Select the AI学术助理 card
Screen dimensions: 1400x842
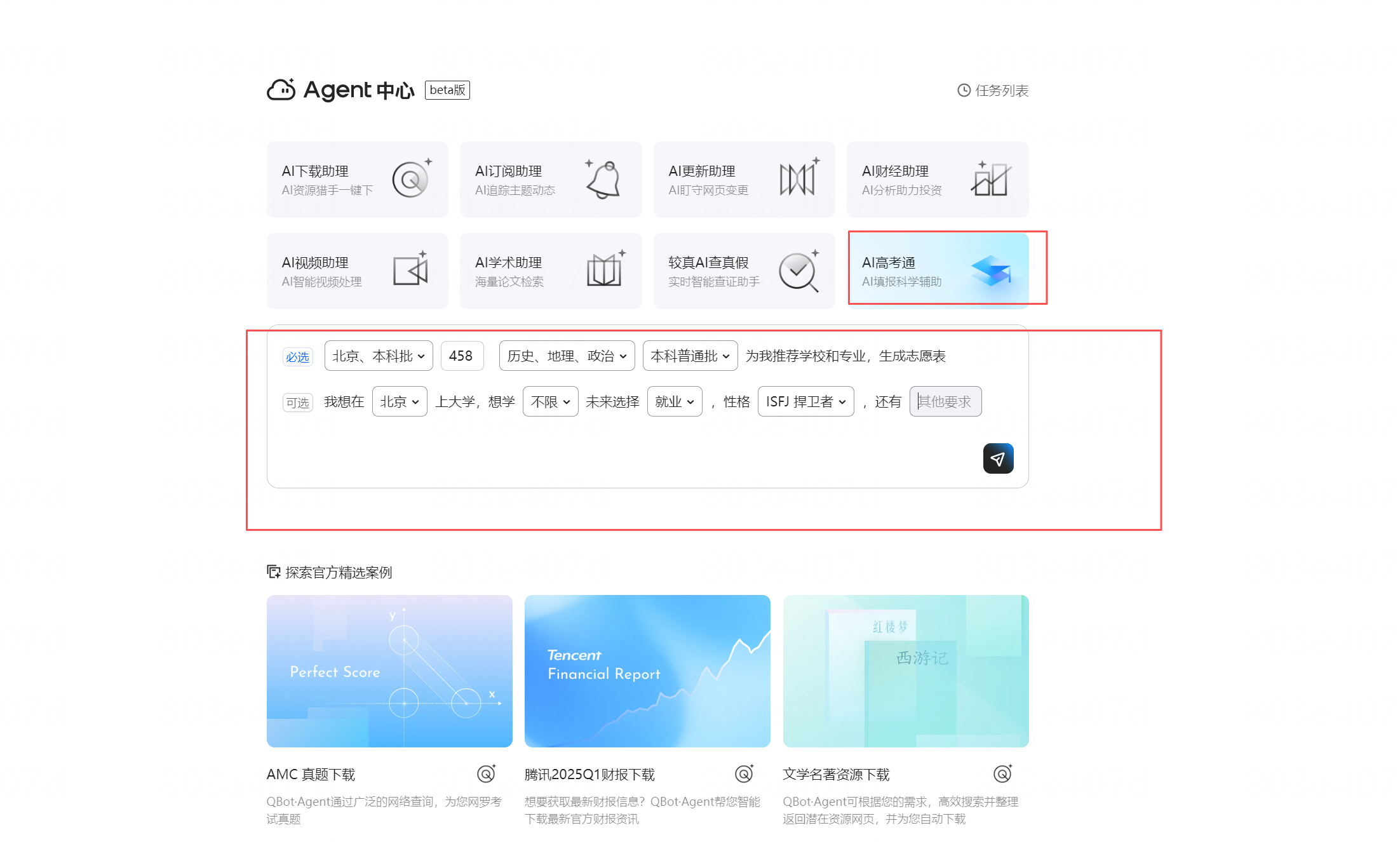(x=551, y=271)
